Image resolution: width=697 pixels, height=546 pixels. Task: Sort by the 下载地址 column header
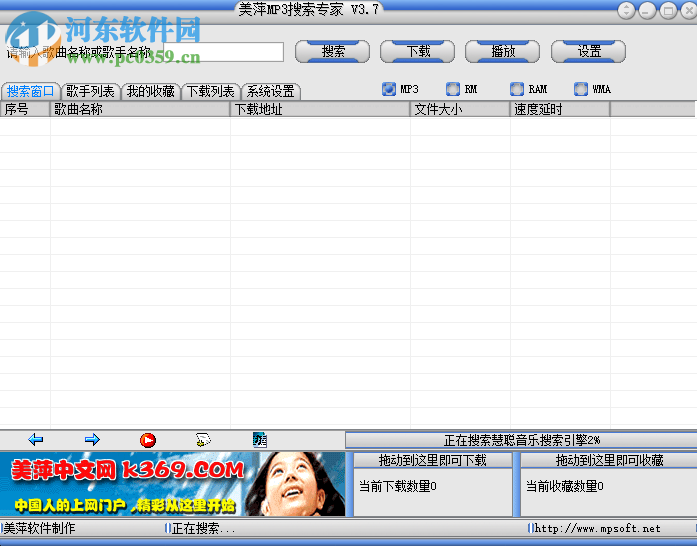(x=320, y=109)
